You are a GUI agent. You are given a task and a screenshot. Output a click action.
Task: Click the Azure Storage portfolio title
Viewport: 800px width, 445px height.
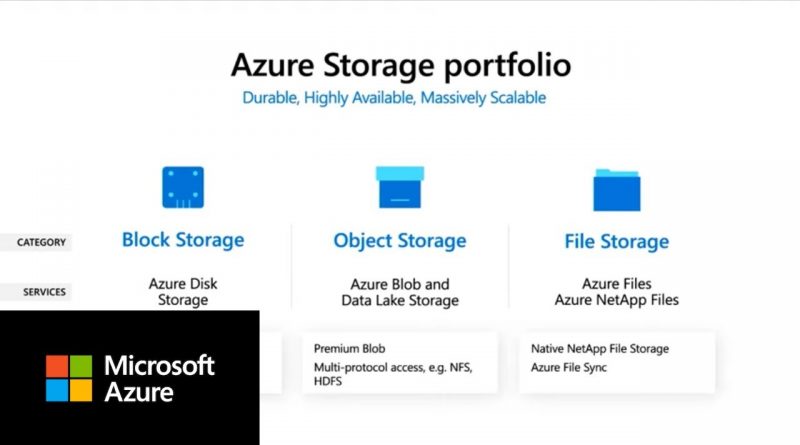click(x=401, y=65)
